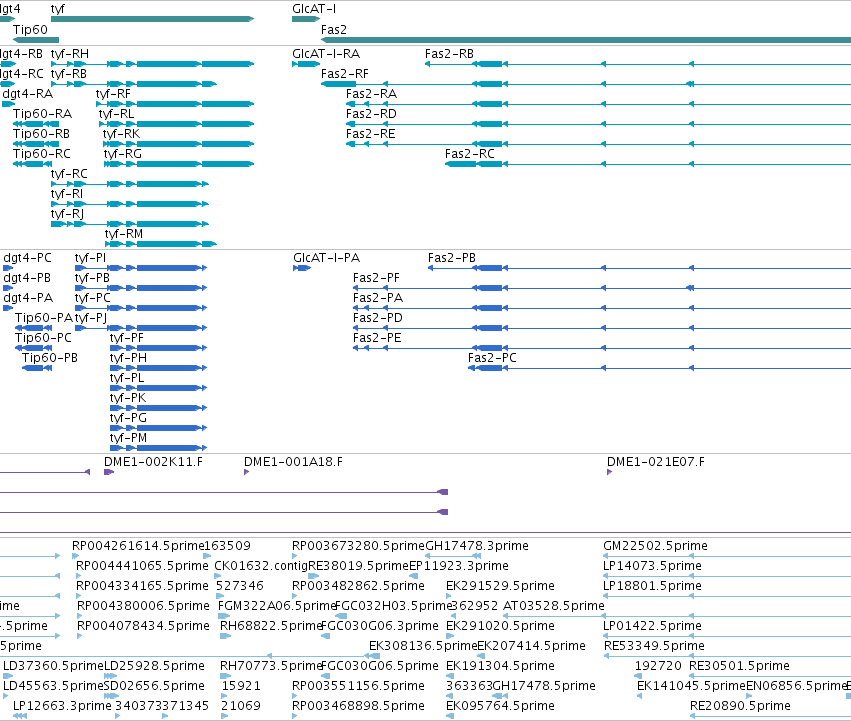
Task: Select the Fas2-PD protein label
Action: pos(378,318)
